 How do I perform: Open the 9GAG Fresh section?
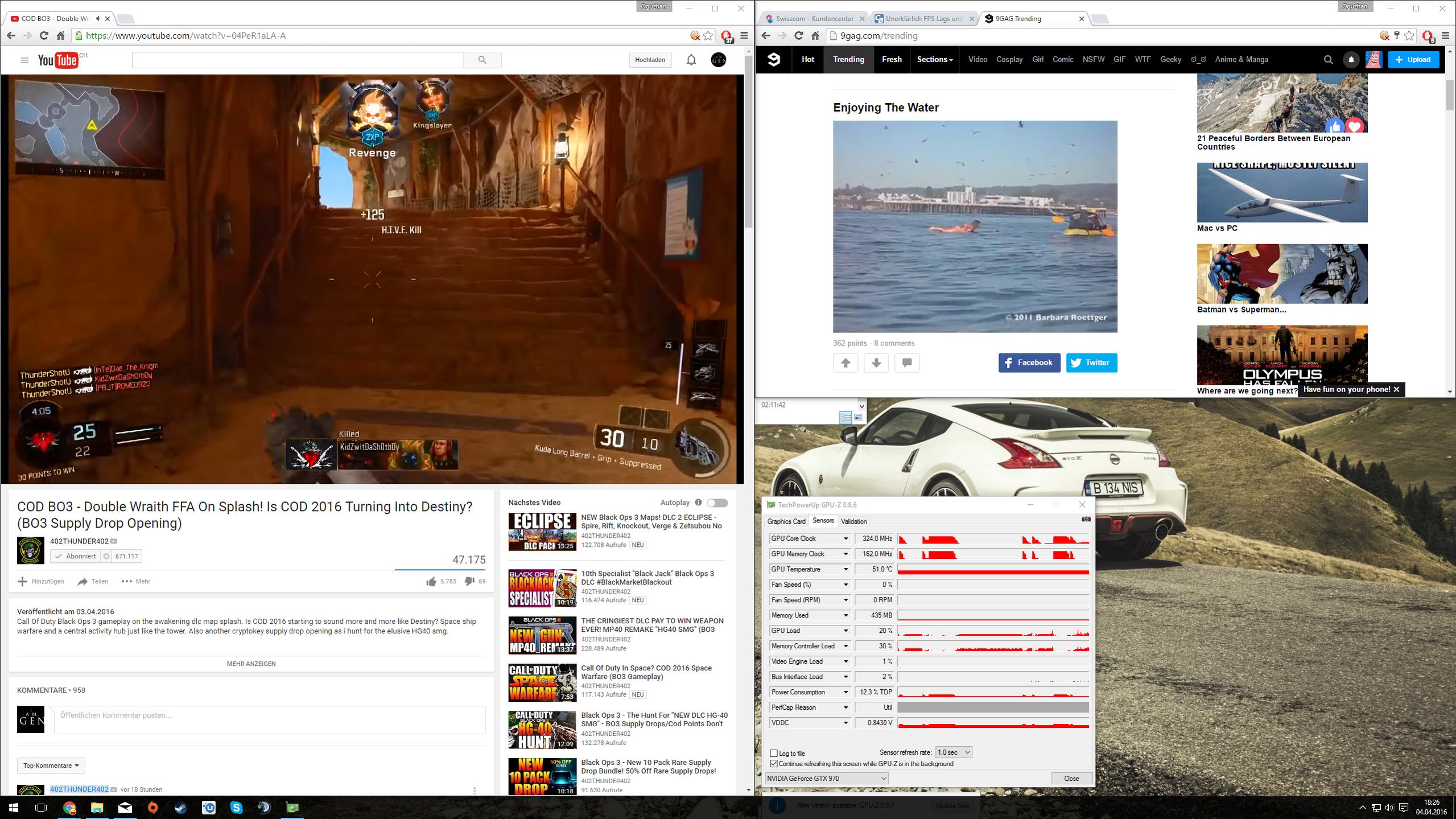[892, 59]
